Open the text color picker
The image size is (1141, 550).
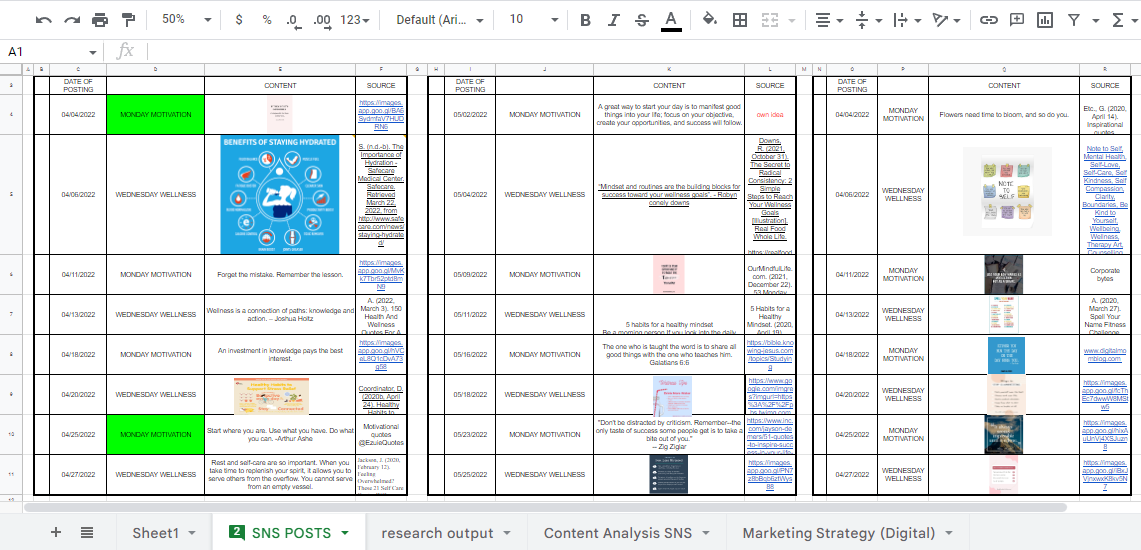point(671,20)
